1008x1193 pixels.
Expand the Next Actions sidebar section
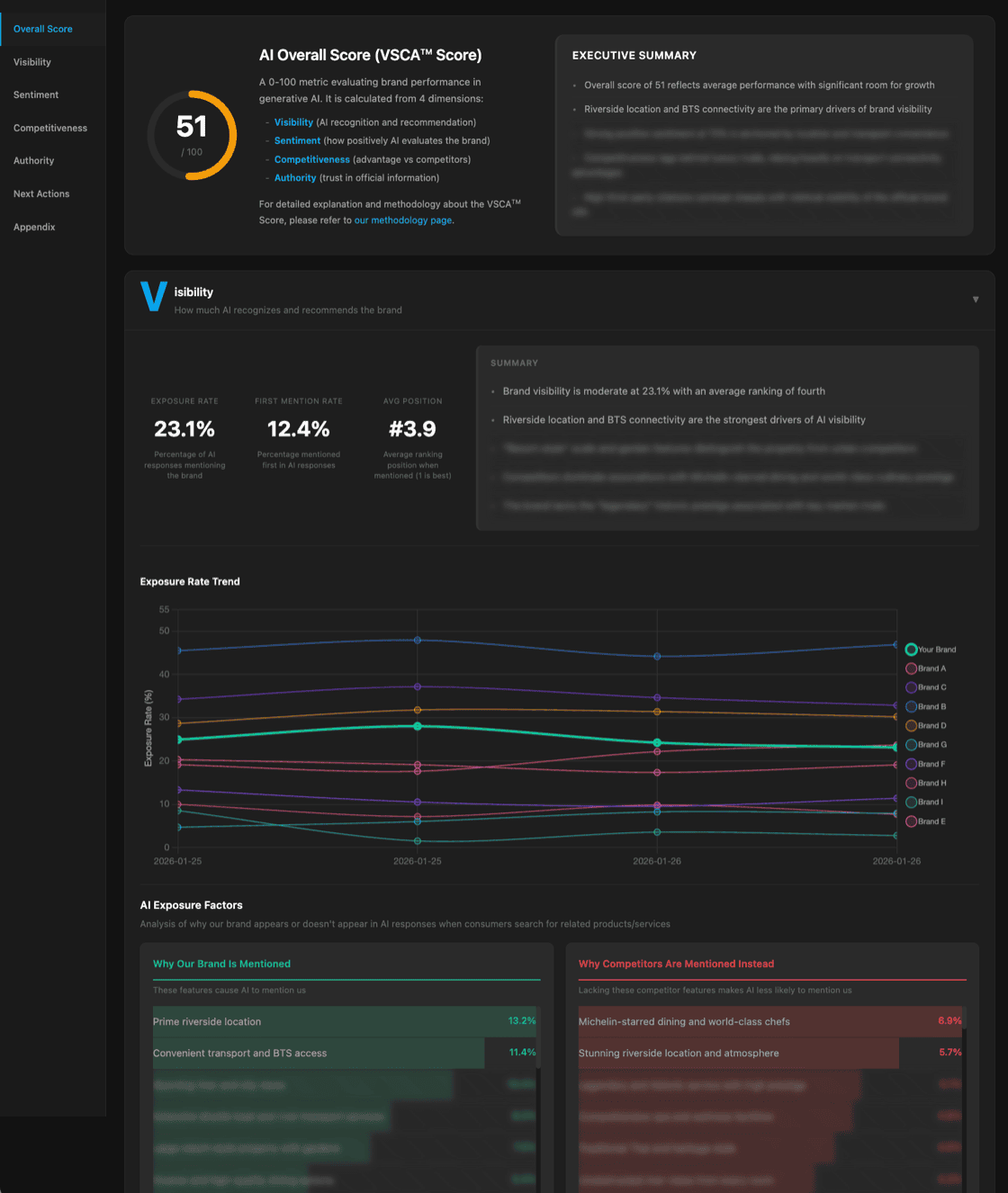(x=40, y=193)
